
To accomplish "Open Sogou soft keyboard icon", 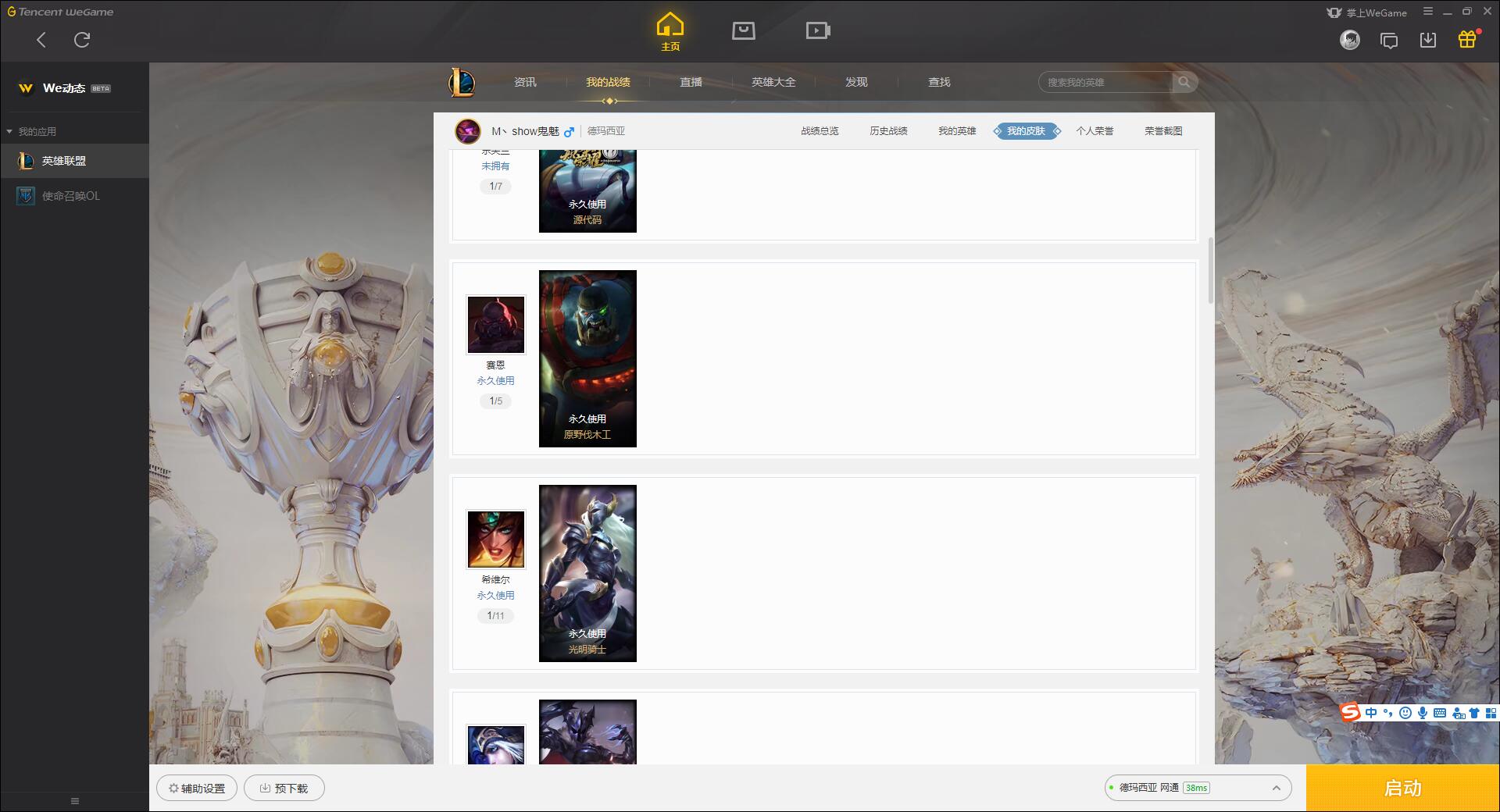I will (1440, 713).
